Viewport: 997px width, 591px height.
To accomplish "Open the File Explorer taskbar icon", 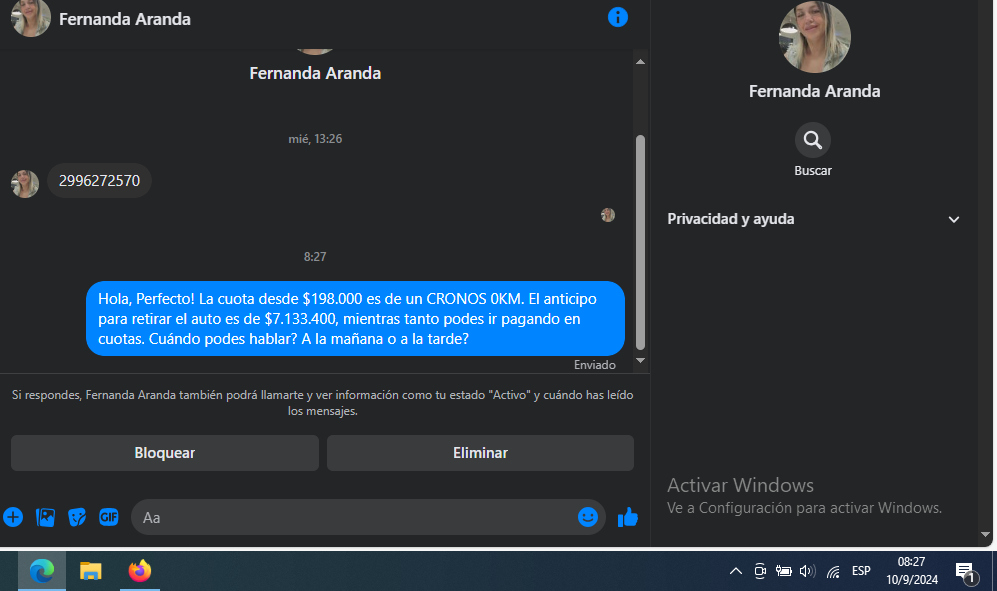I will pos(90,571).
